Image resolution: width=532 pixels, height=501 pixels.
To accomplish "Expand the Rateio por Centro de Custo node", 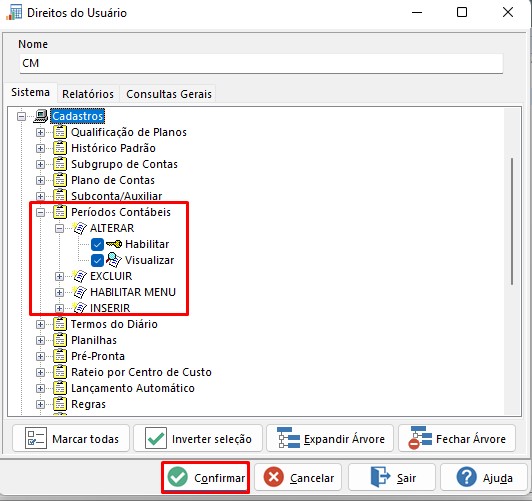I will click(x=40, y=372).
